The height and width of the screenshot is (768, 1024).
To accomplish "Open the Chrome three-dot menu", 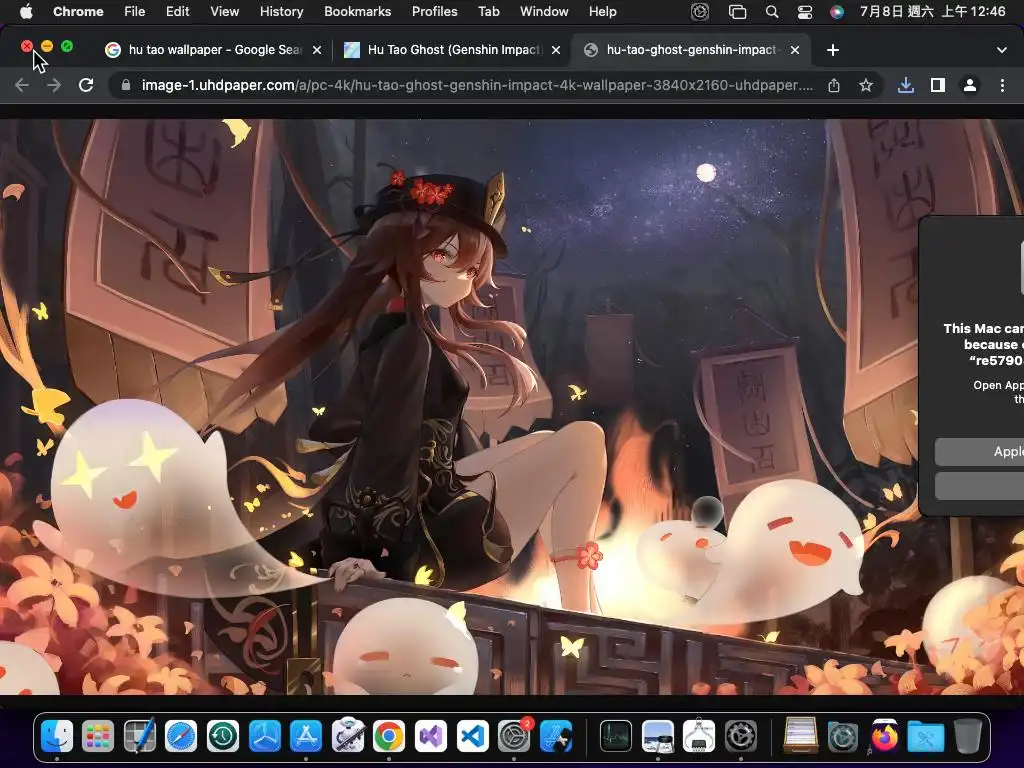I will click(1002, 86).
